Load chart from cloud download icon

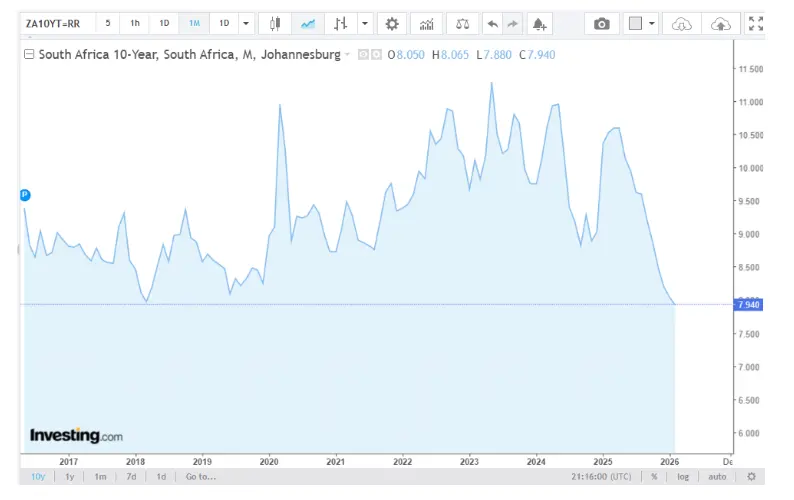click(682, 24)
